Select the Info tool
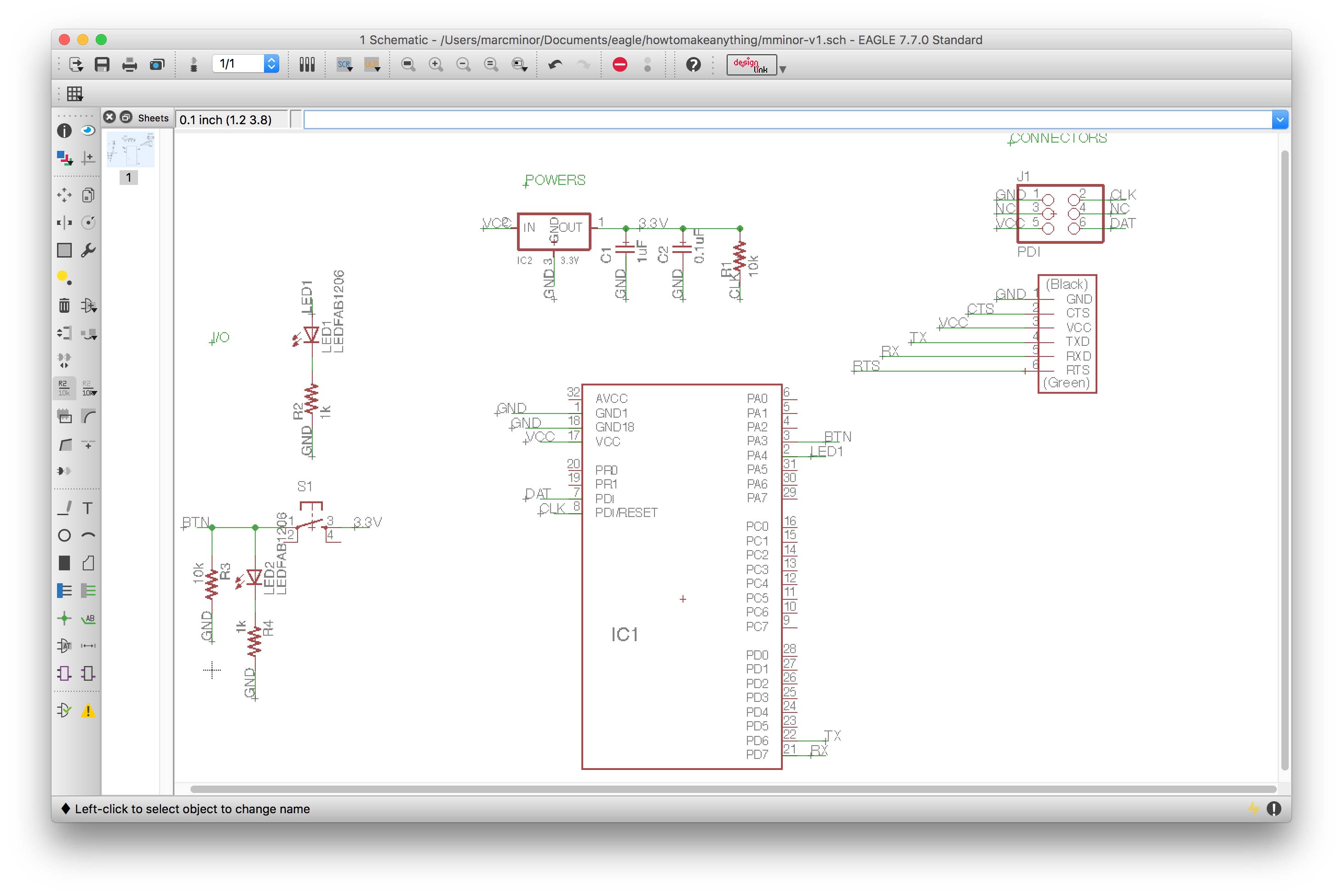 pos(64,131)
